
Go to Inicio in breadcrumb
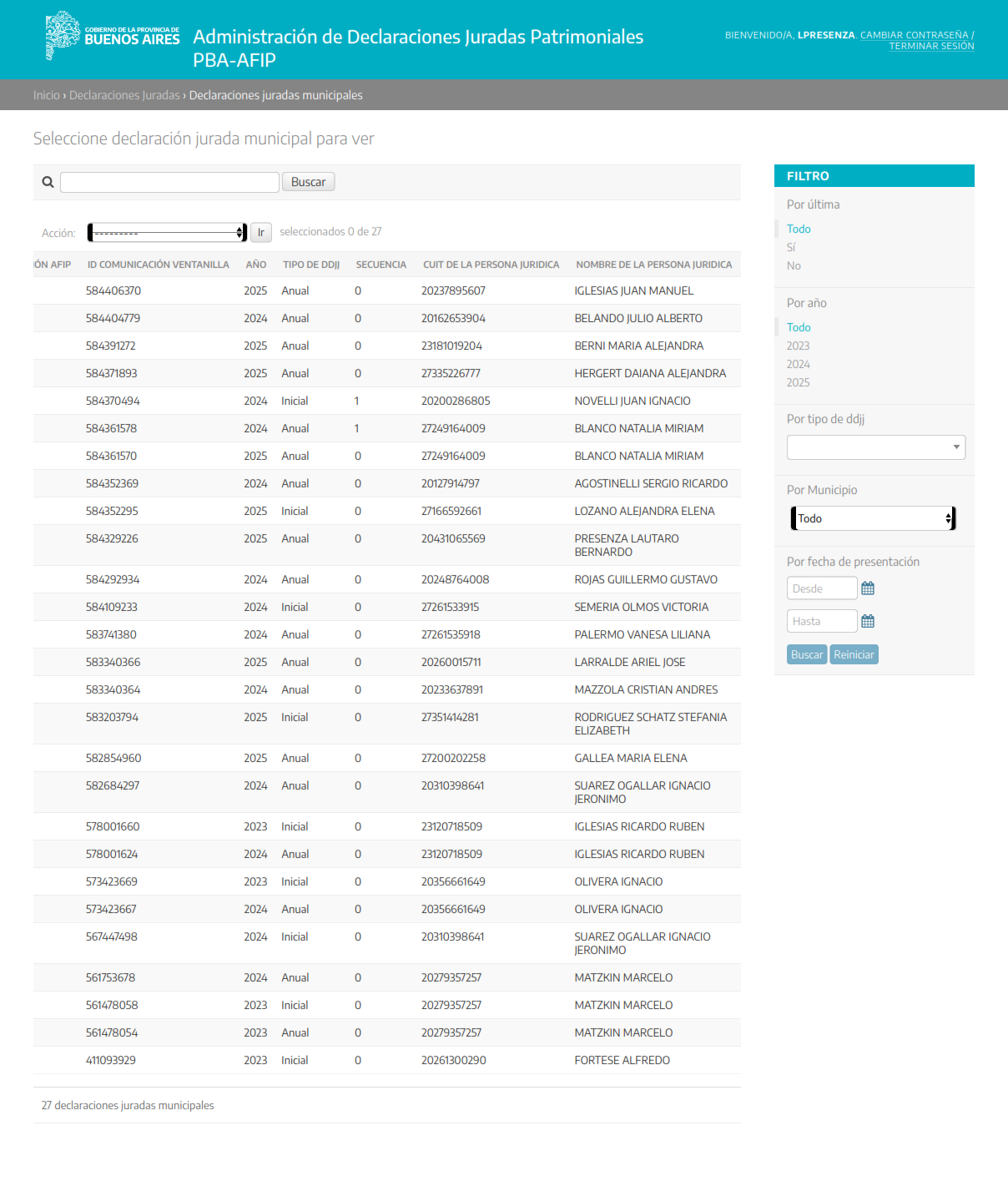click(x=46, y=95)
